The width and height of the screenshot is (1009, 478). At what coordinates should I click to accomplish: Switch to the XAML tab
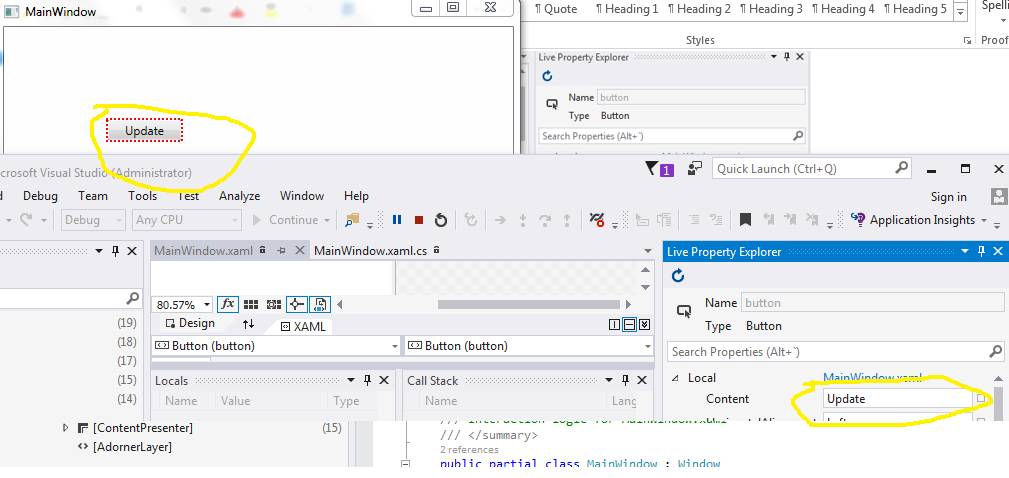click(303, 326)
